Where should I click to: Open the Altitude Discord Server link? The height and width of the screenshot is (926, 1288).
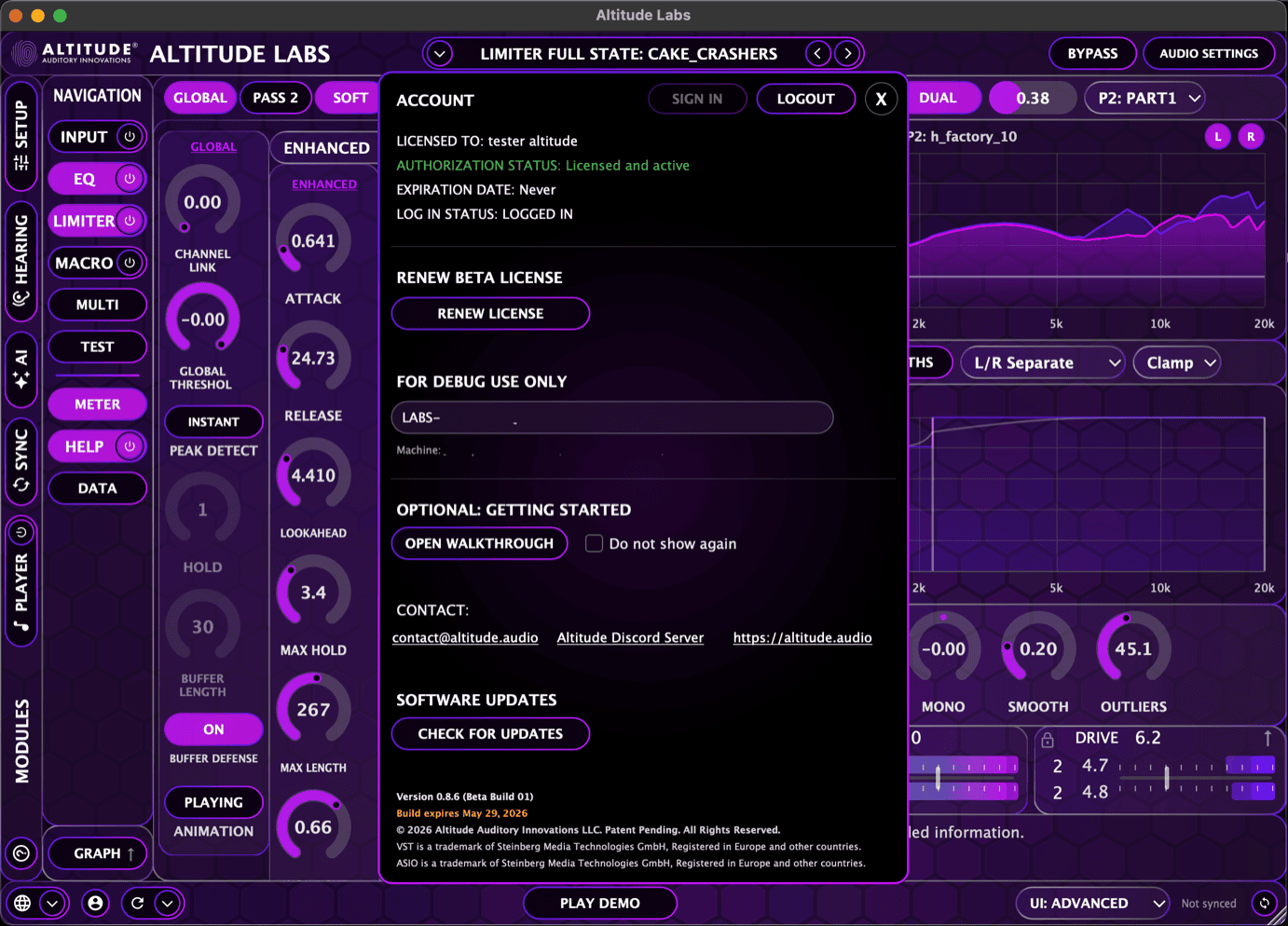(630, 638)
